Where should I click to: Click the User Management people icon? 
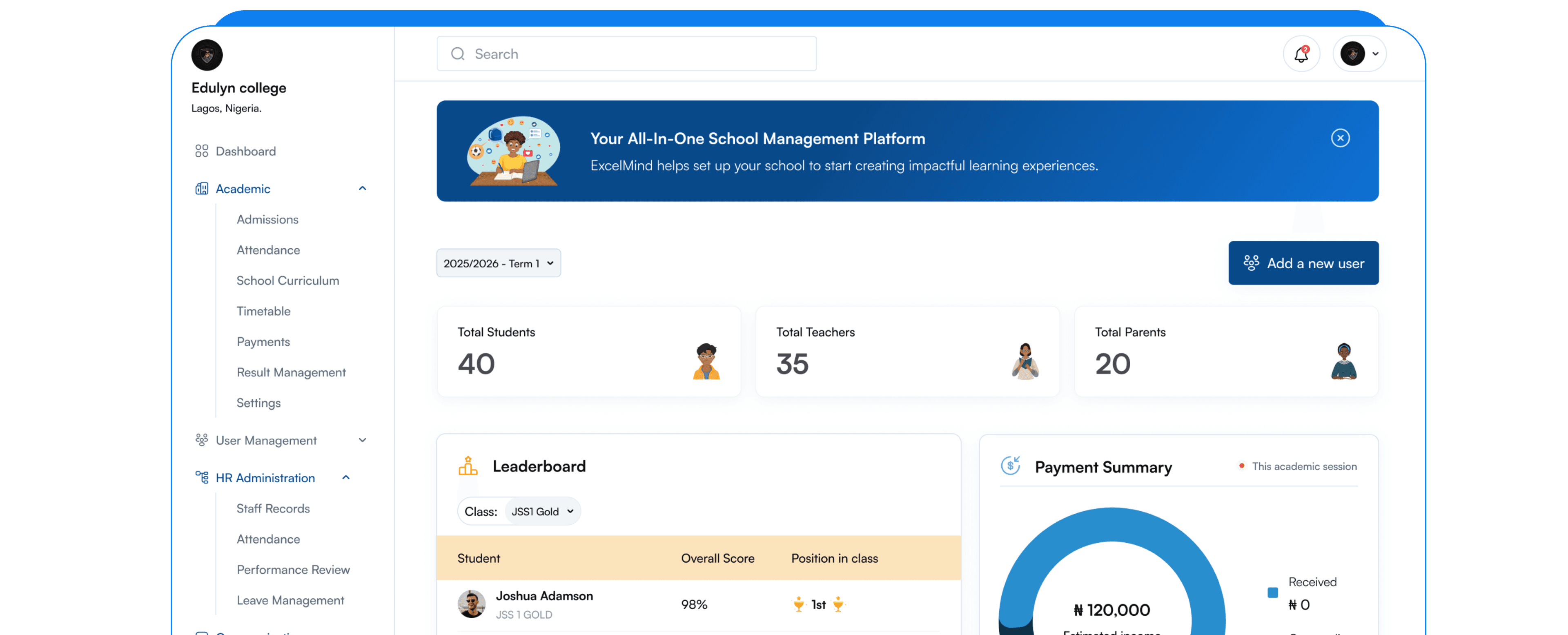click(x=201, y=439)
